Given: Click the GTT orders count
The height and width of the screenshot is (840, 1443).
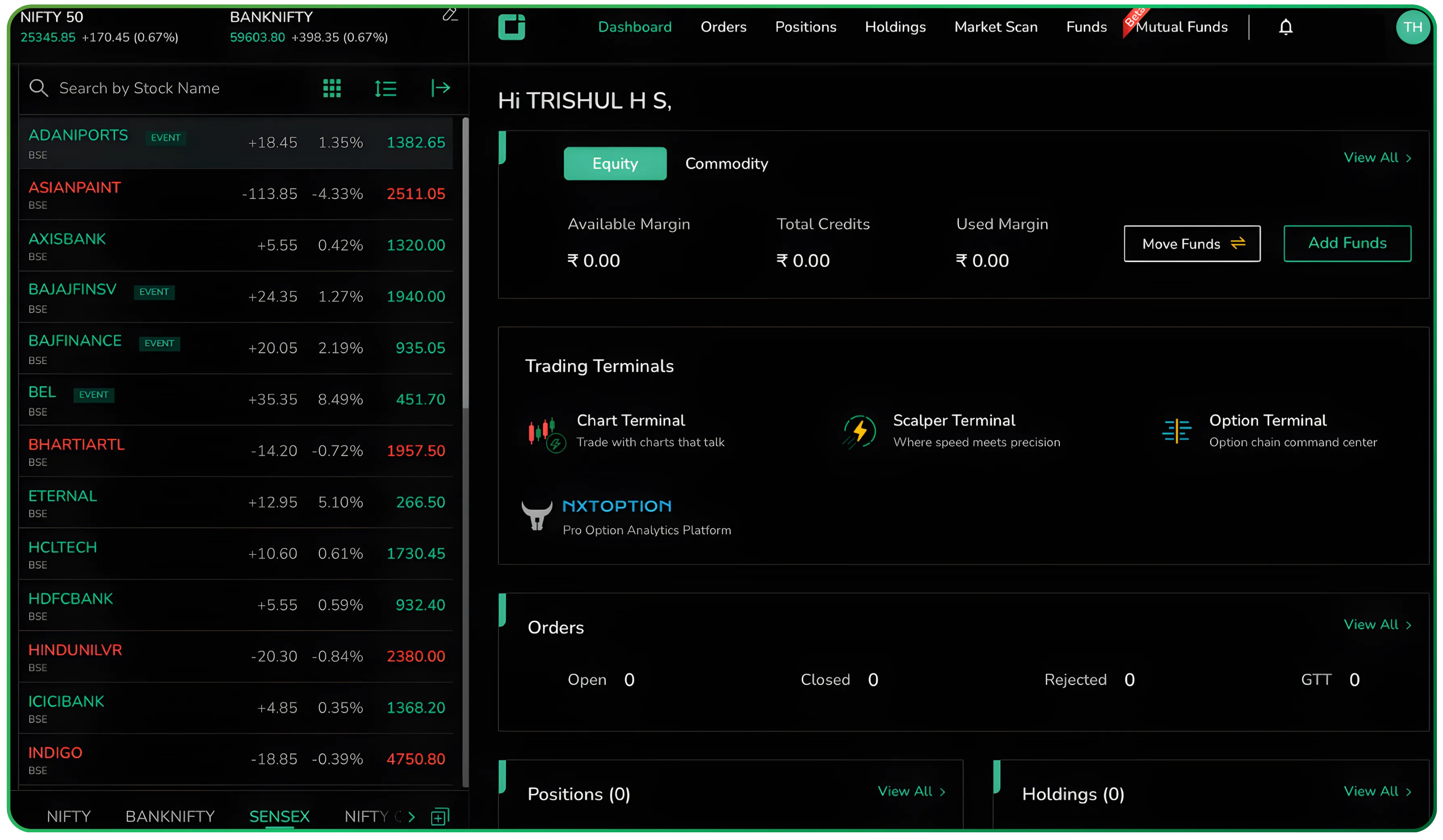Looking at the screenshot, I should 1354,680.
